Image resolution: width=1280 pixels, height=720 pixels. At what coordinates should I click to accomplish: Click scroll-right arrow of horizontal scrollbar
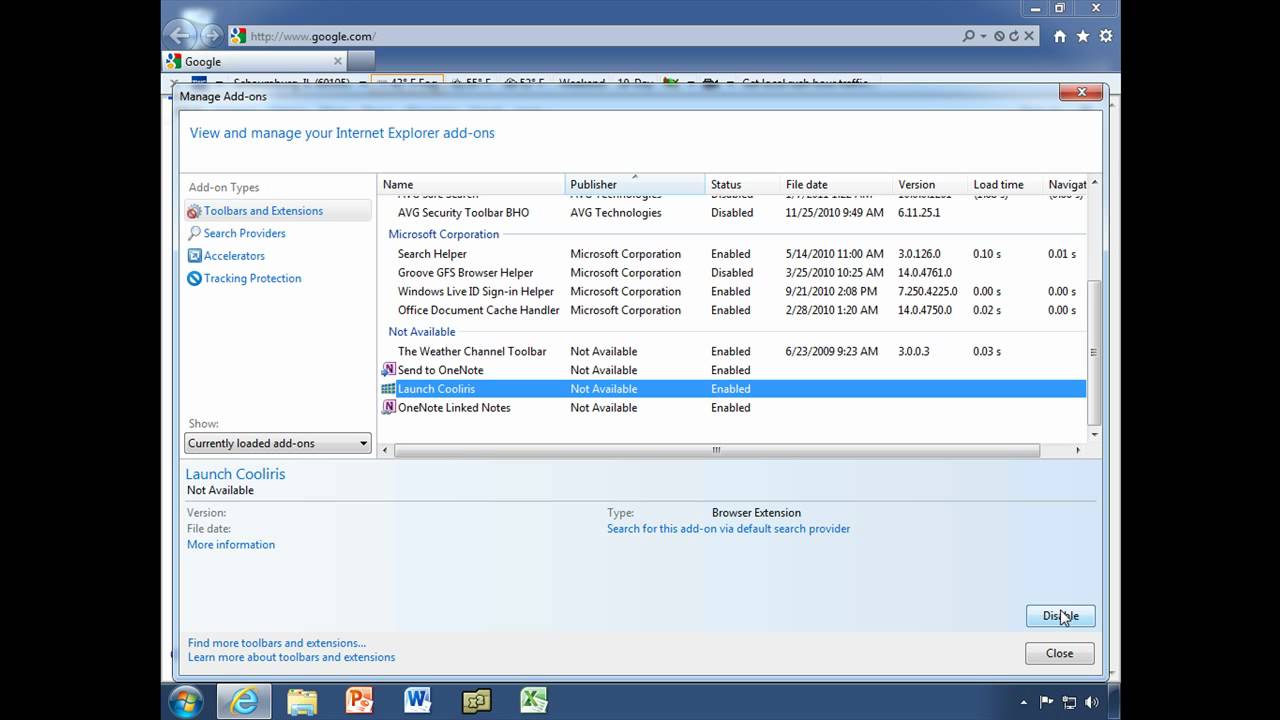(1078, 450)
